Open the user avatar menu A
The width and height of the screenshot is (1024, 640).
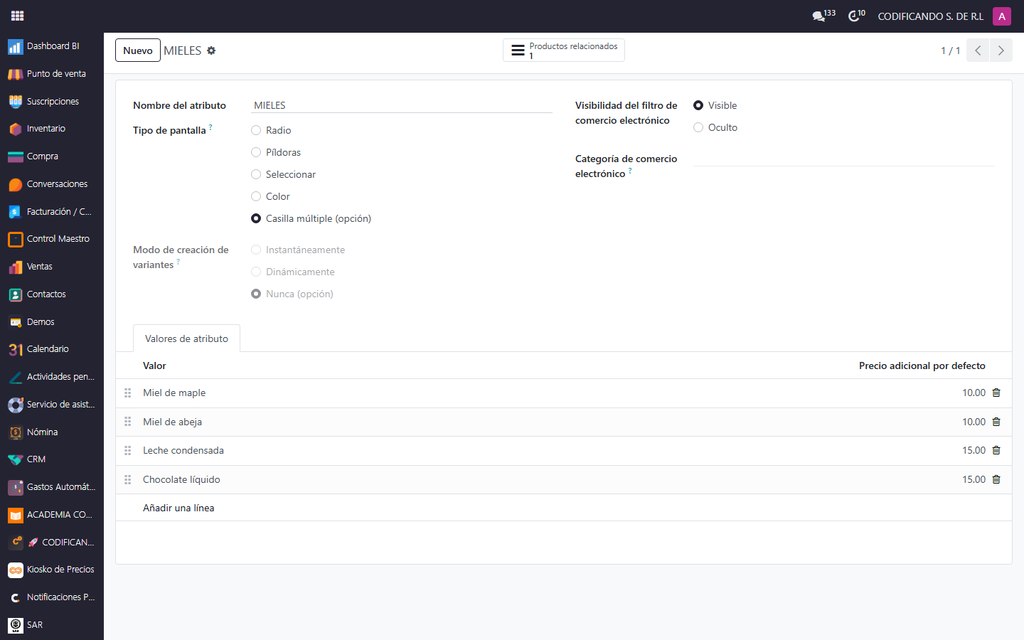click(x=1001, y=16)
